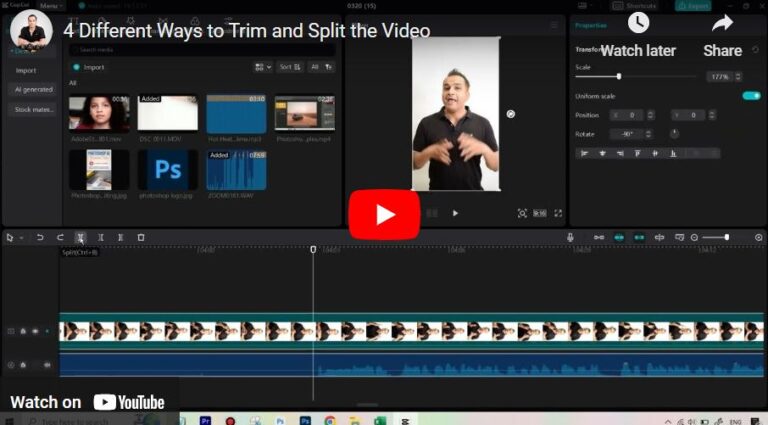Click the focus frame icon in the preview controls
This screenshot has height=425, width=768.
[522, 213]
